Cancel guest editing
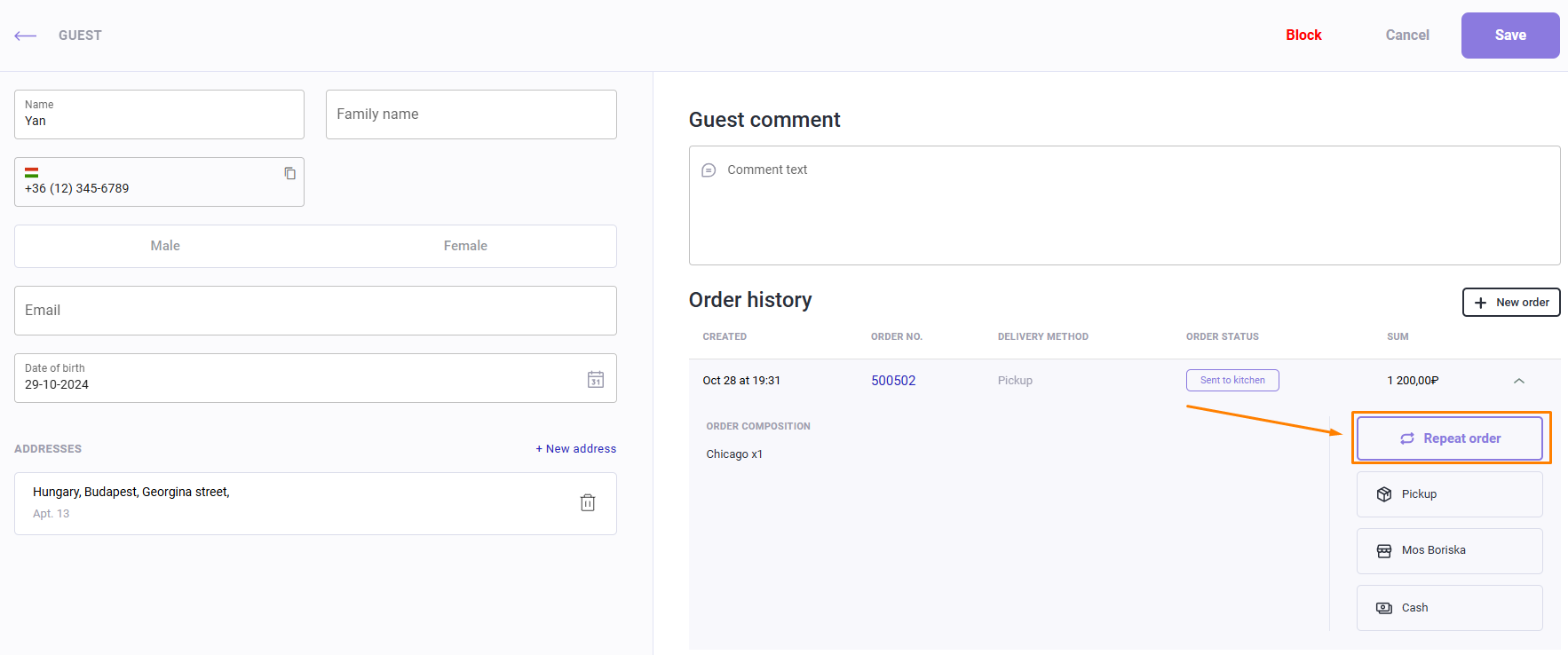 [x=1407, y=36]
